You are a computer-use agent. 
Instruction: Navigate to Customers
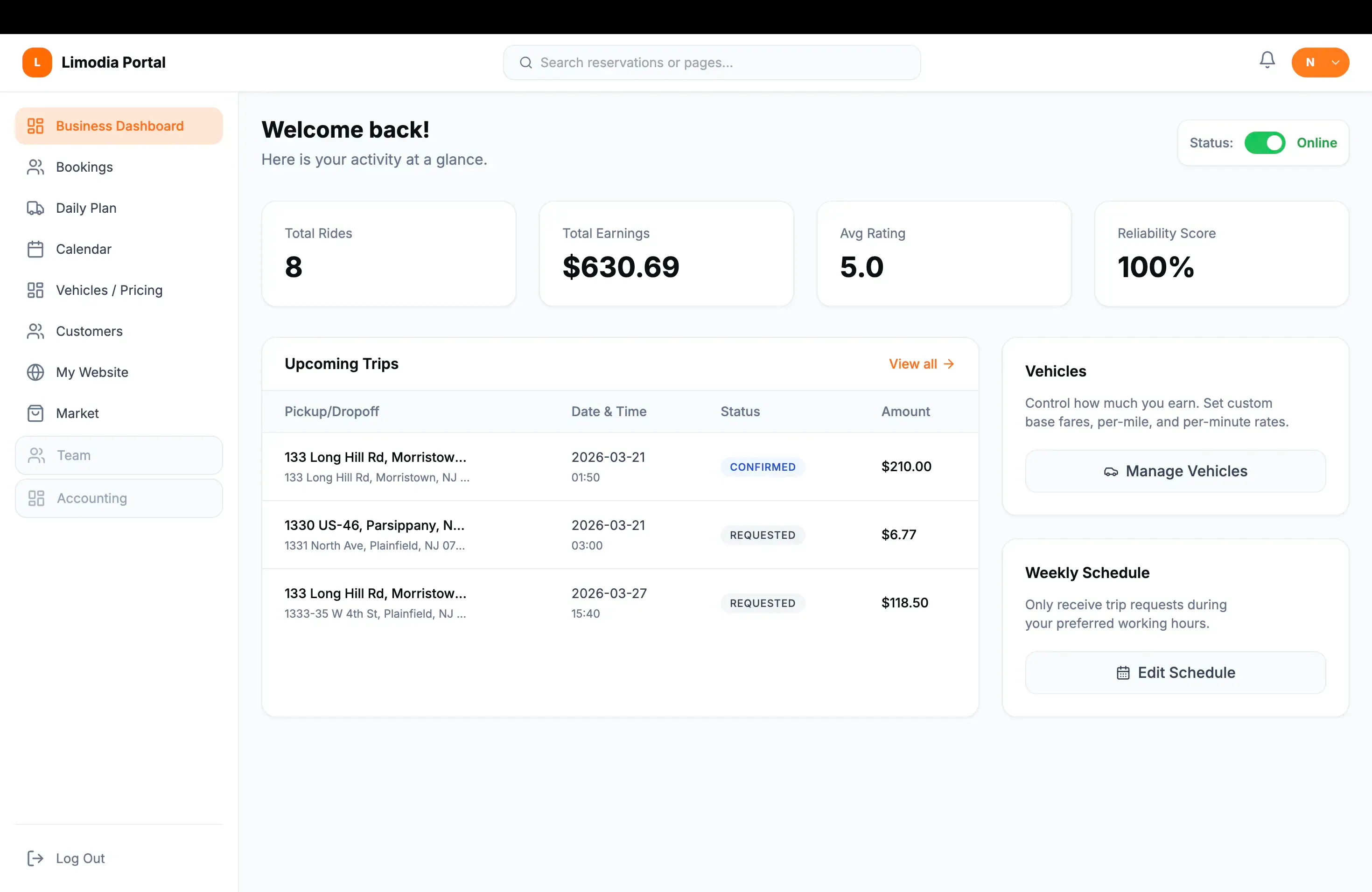(119, 331)
